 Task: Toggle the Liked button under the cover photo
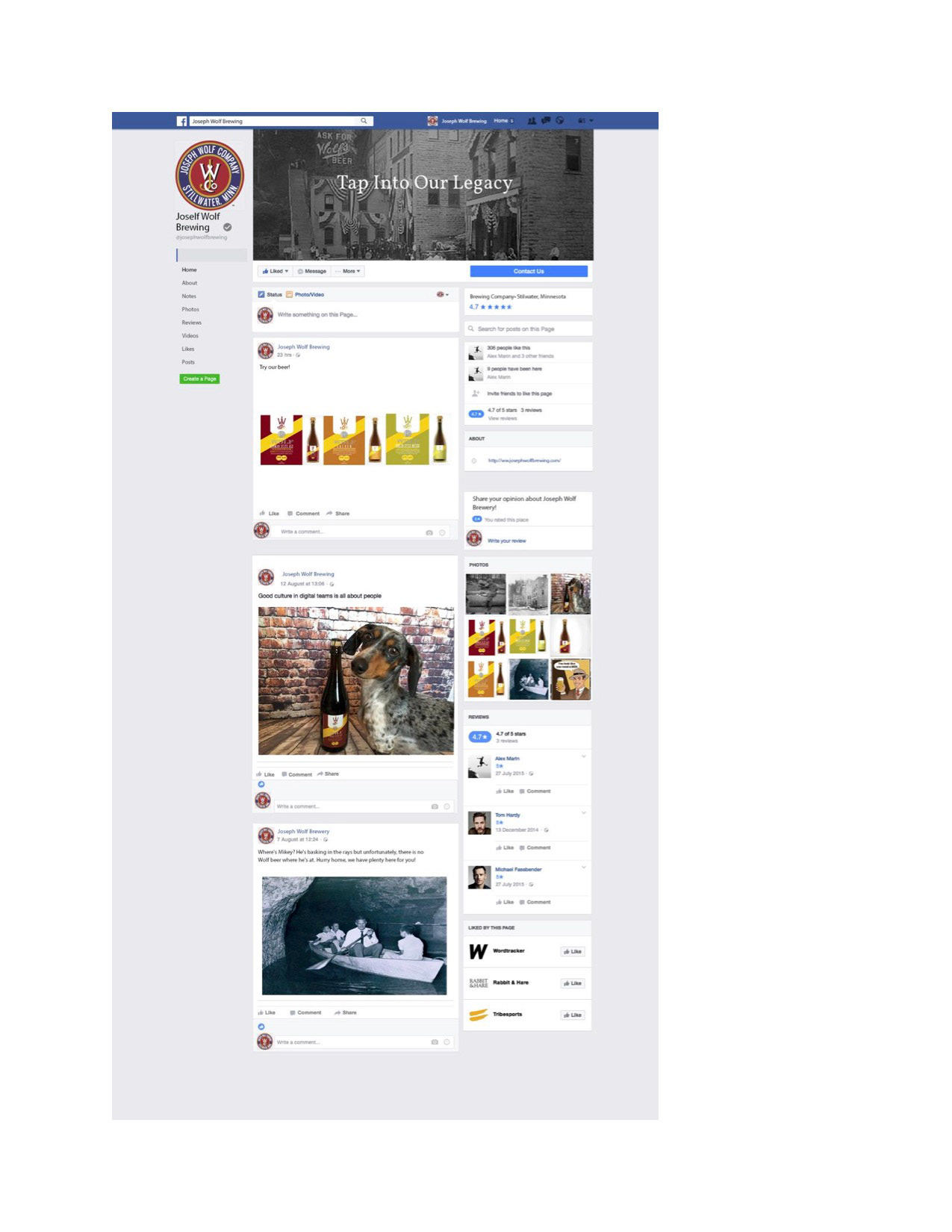[275, 272]
